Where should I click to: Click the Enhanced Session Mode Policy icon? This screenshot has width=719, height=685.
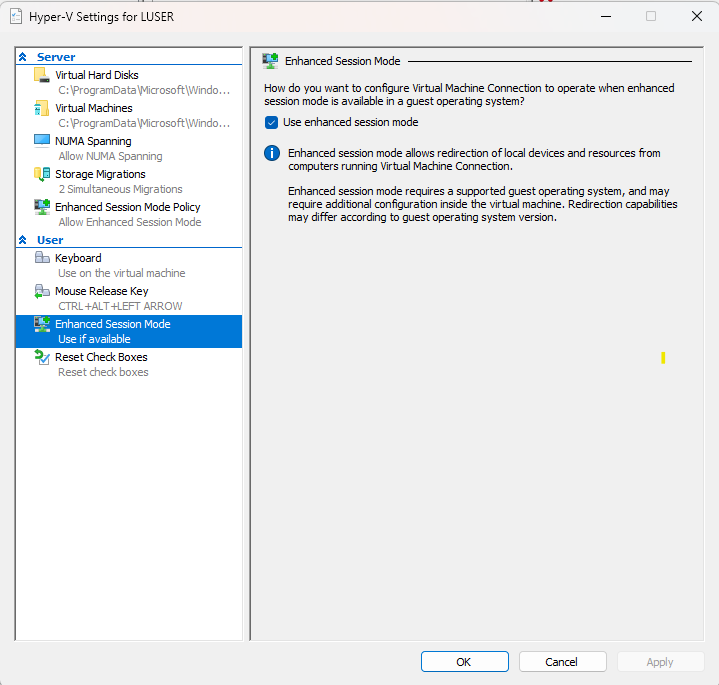point(42,207)
